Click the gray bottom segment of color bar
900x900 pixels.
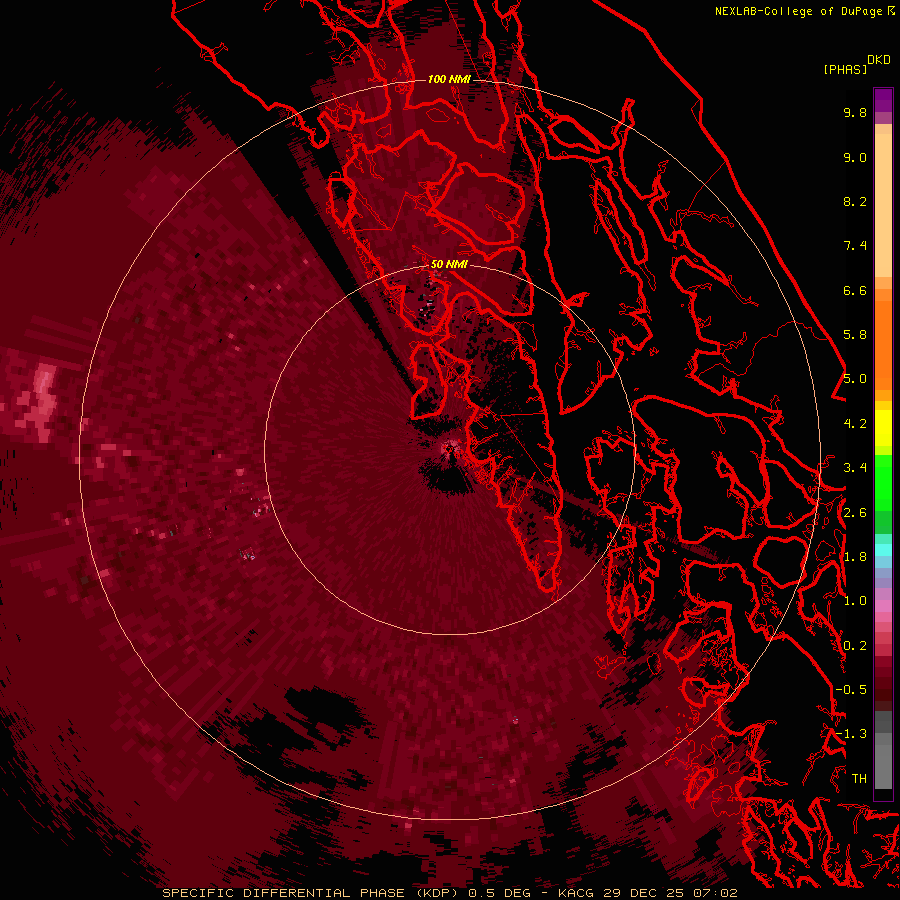tap(883, 763)
